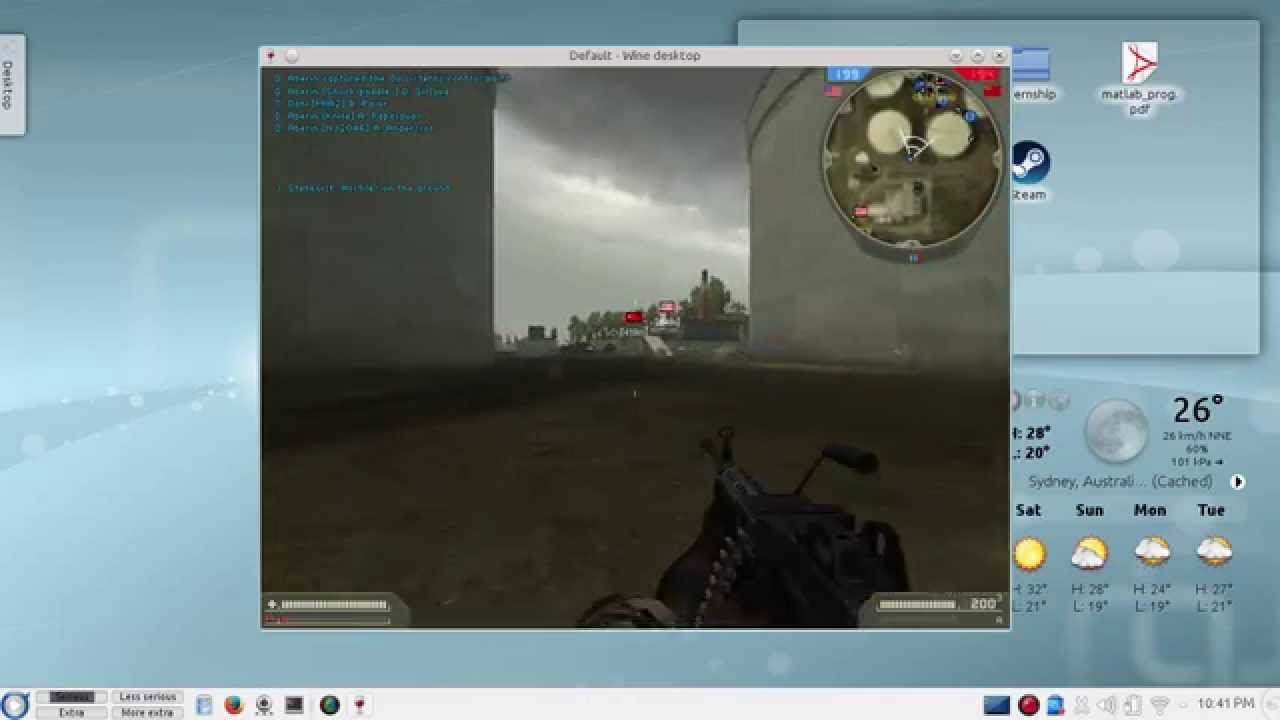Click the ammo counter showing 200
1280x720 pixels.
[983, 603]
